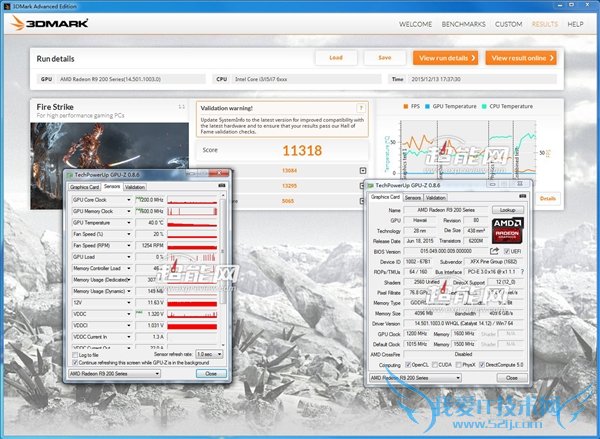
Task: Click the camera screenshot icon in Sensors GPU-Z window
Action: click(x=222, y=186)
